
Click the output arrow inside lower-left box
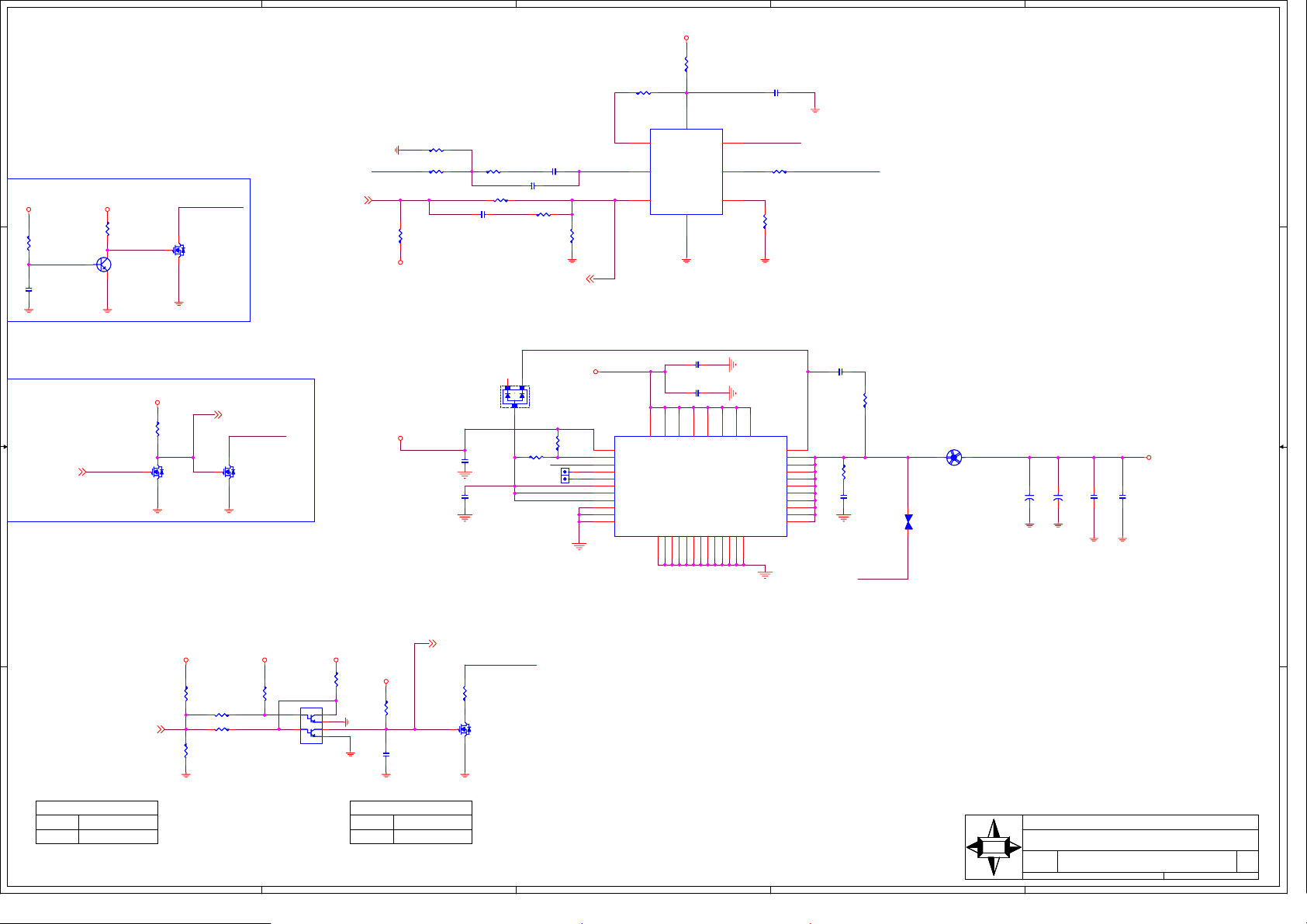[218, 415]
